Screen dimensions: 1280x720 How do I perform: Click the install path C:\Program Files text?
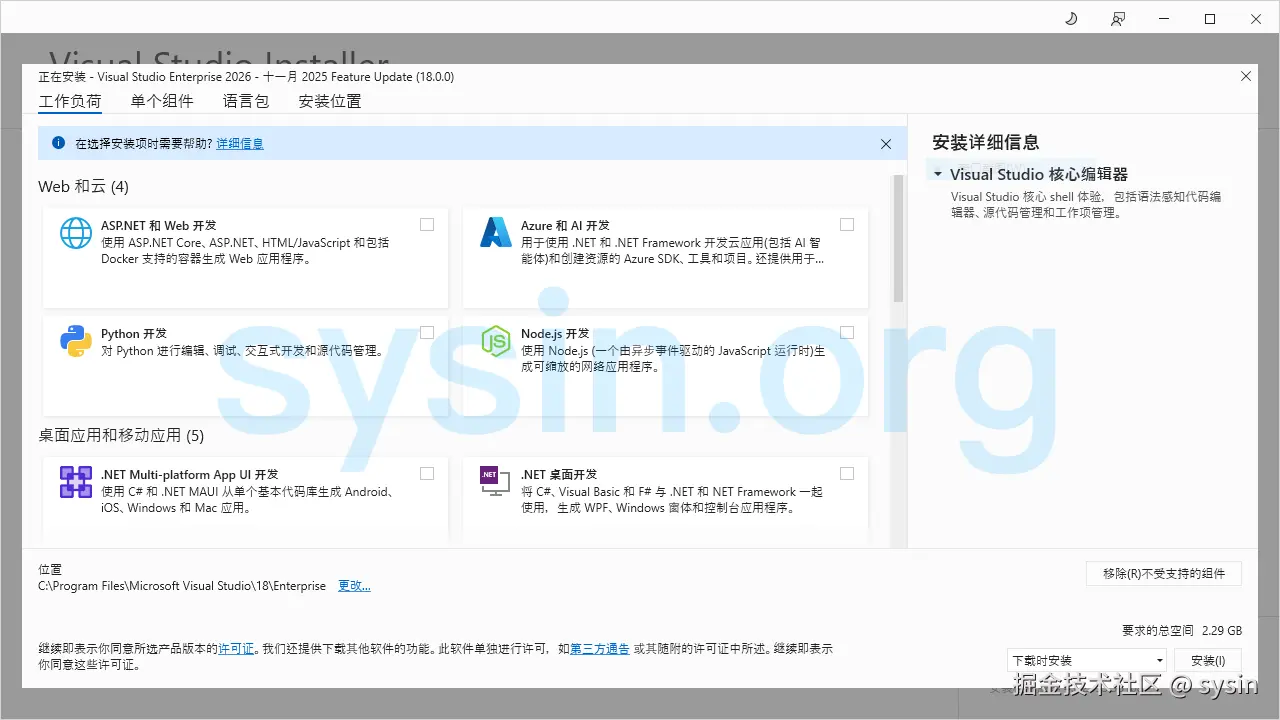tap(182, 586)
